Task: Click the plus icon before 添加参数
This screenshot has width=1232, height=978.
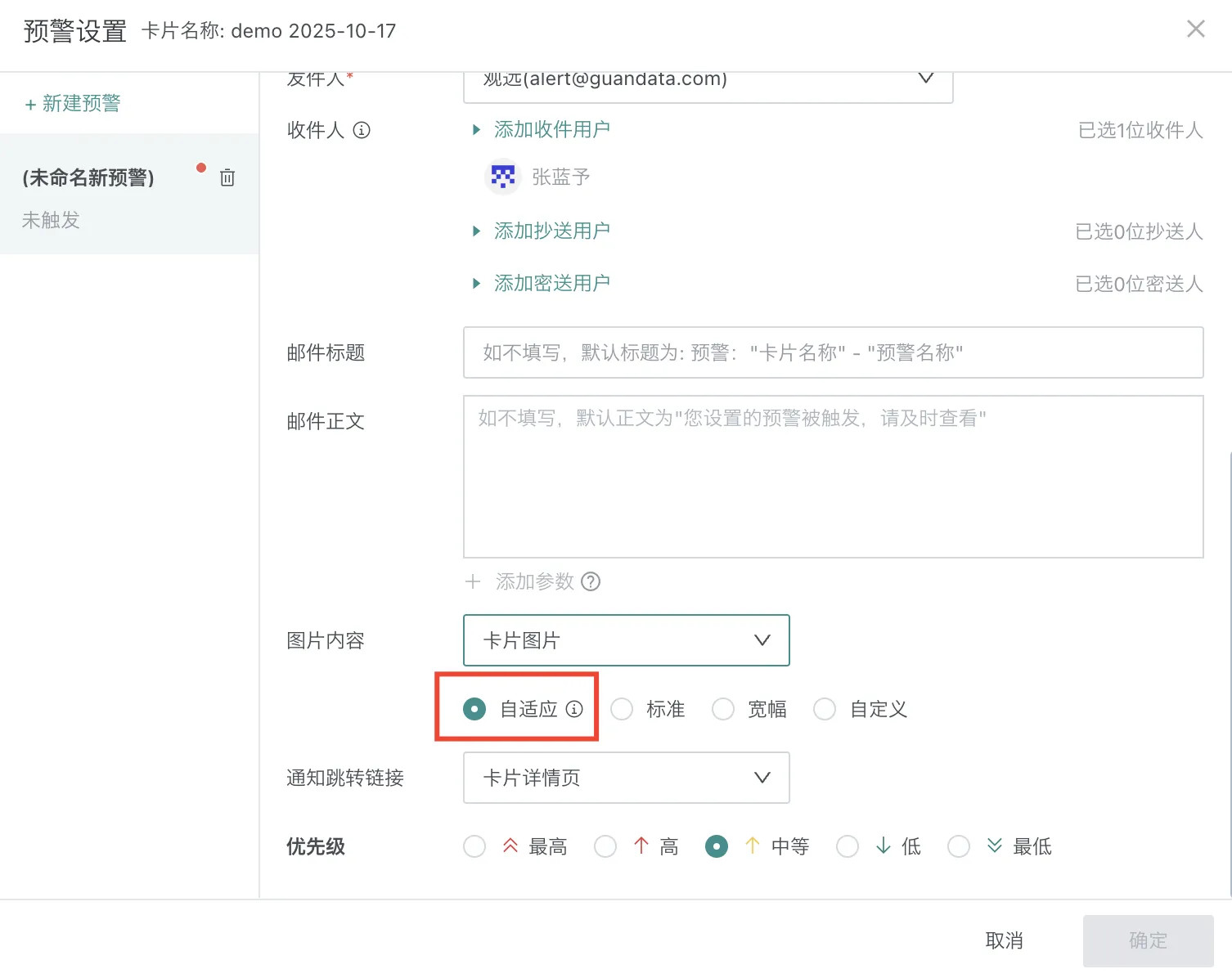Action: pos(473,581)
